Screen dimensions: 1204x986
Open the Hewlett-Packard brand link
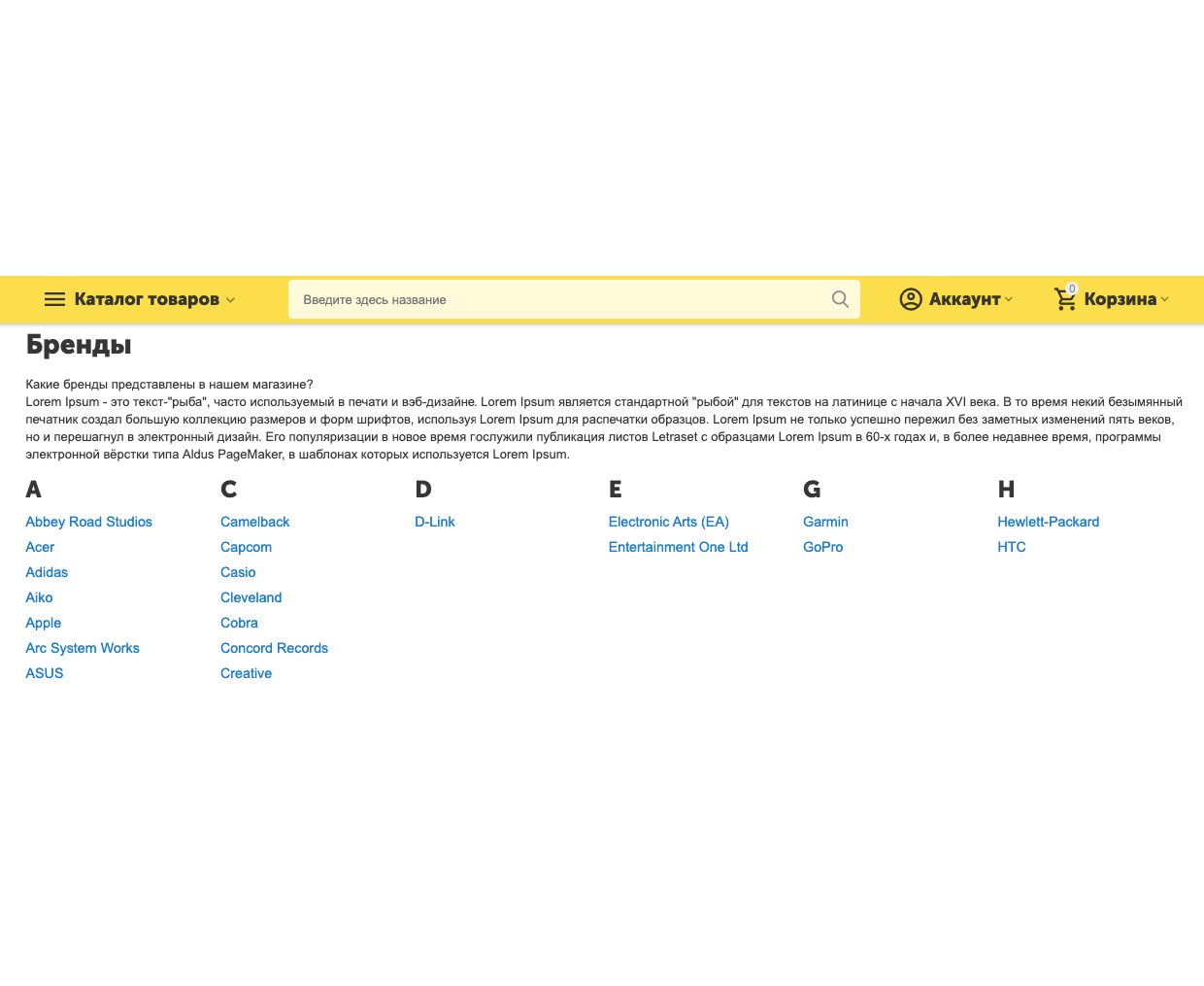1048,522
